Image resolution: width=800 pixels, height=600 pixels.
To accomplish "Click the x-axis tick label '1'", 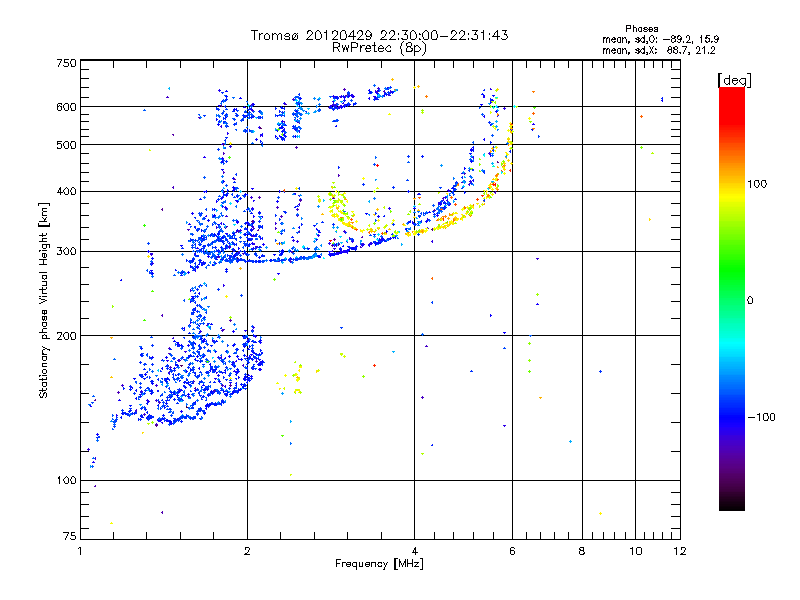I will point(81,551).
